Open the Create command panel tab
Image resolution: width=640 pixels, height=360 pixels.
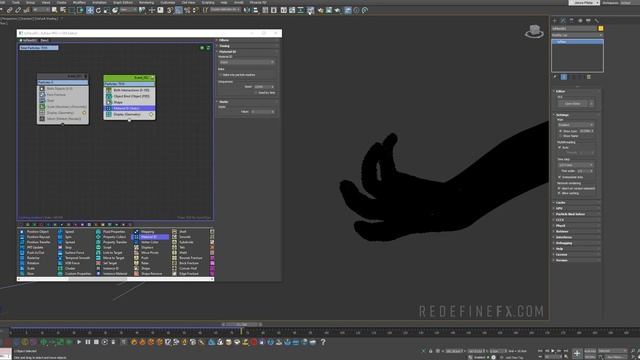(555, 20)
